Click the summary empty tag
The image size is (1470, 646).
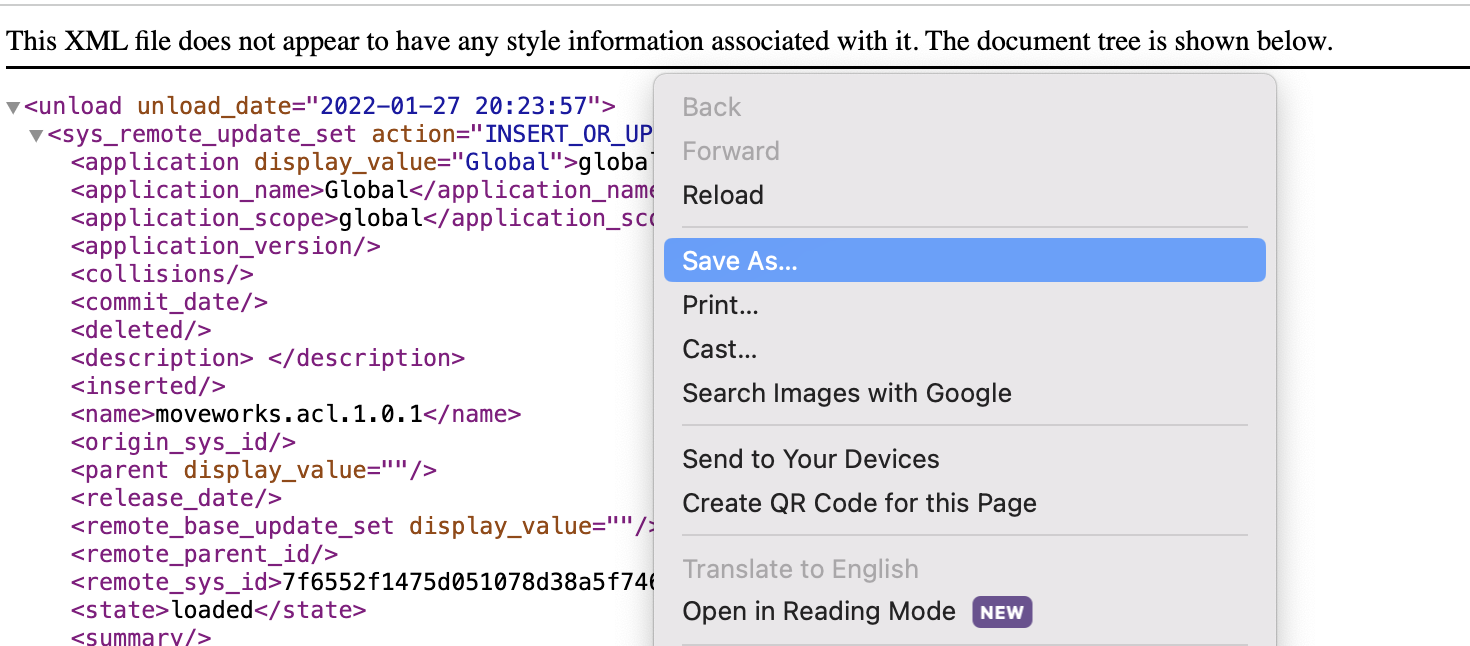[x=141, y=637]
